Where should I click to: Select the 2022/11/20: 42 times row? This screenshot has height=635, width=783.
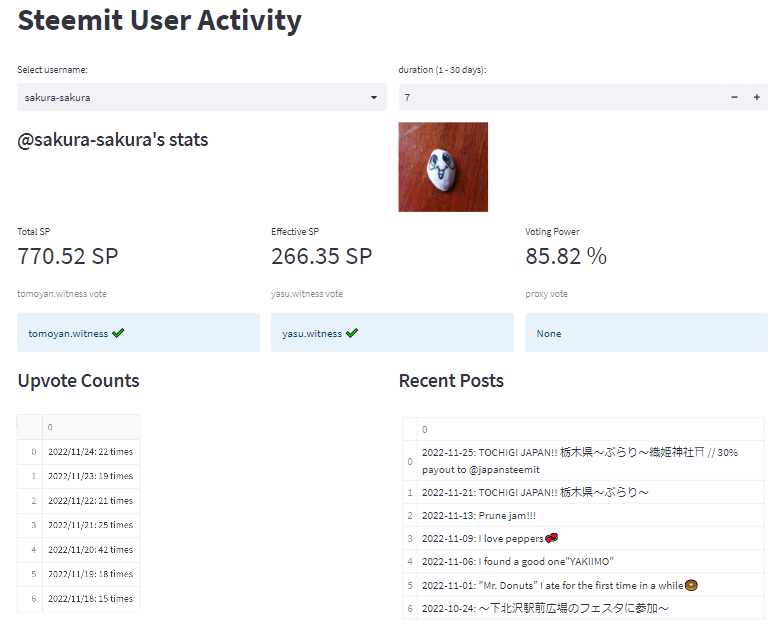(90, 549)
